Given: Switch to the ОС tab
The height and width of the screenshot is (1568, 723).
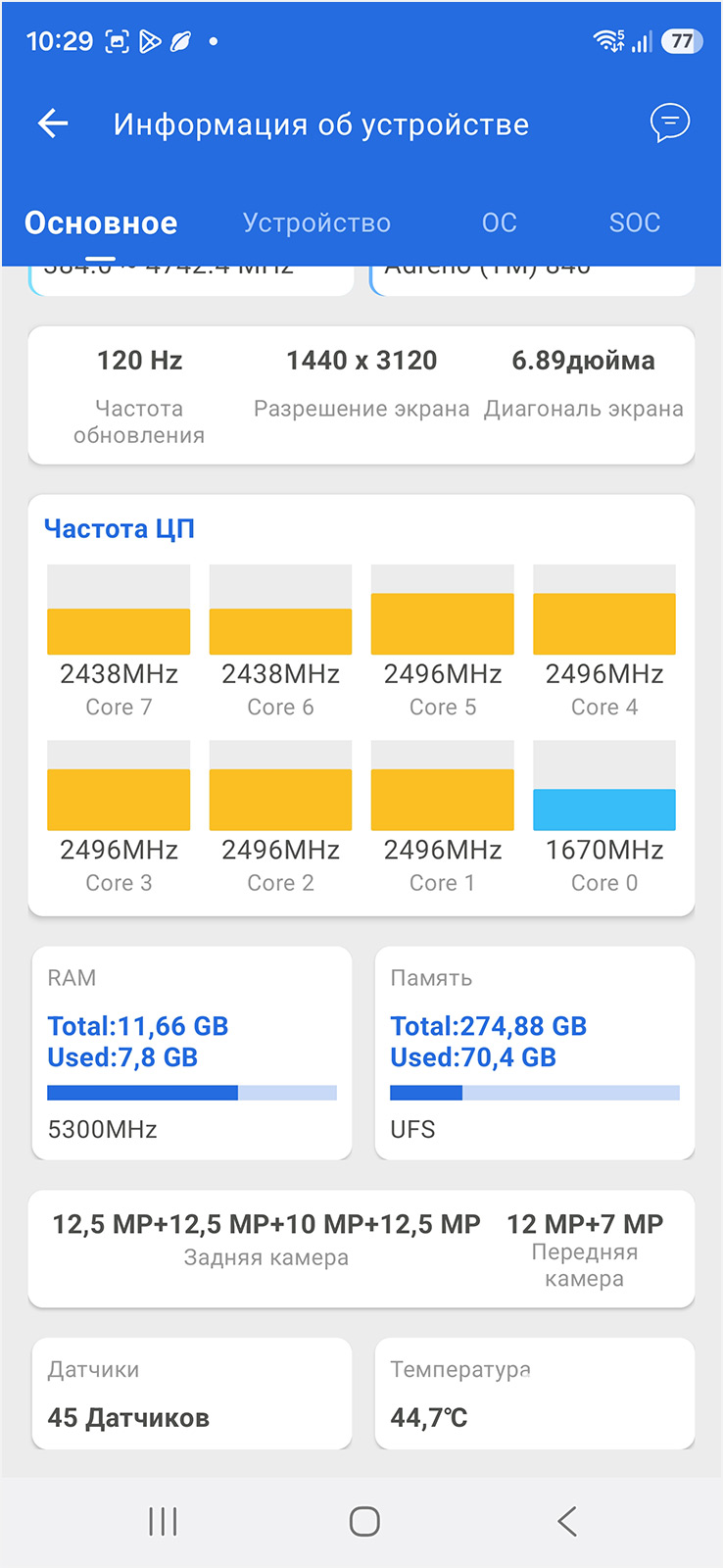Looking at the screenshot, I should coord(499,223).
